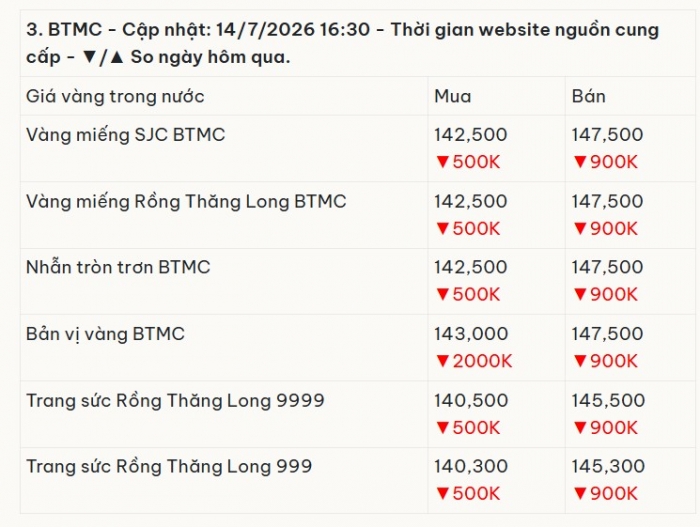The width and height of the screenshot is (700, 527).
Task: Click the Vàng miếng SJC BTMC row label
Action: [125, 135]
